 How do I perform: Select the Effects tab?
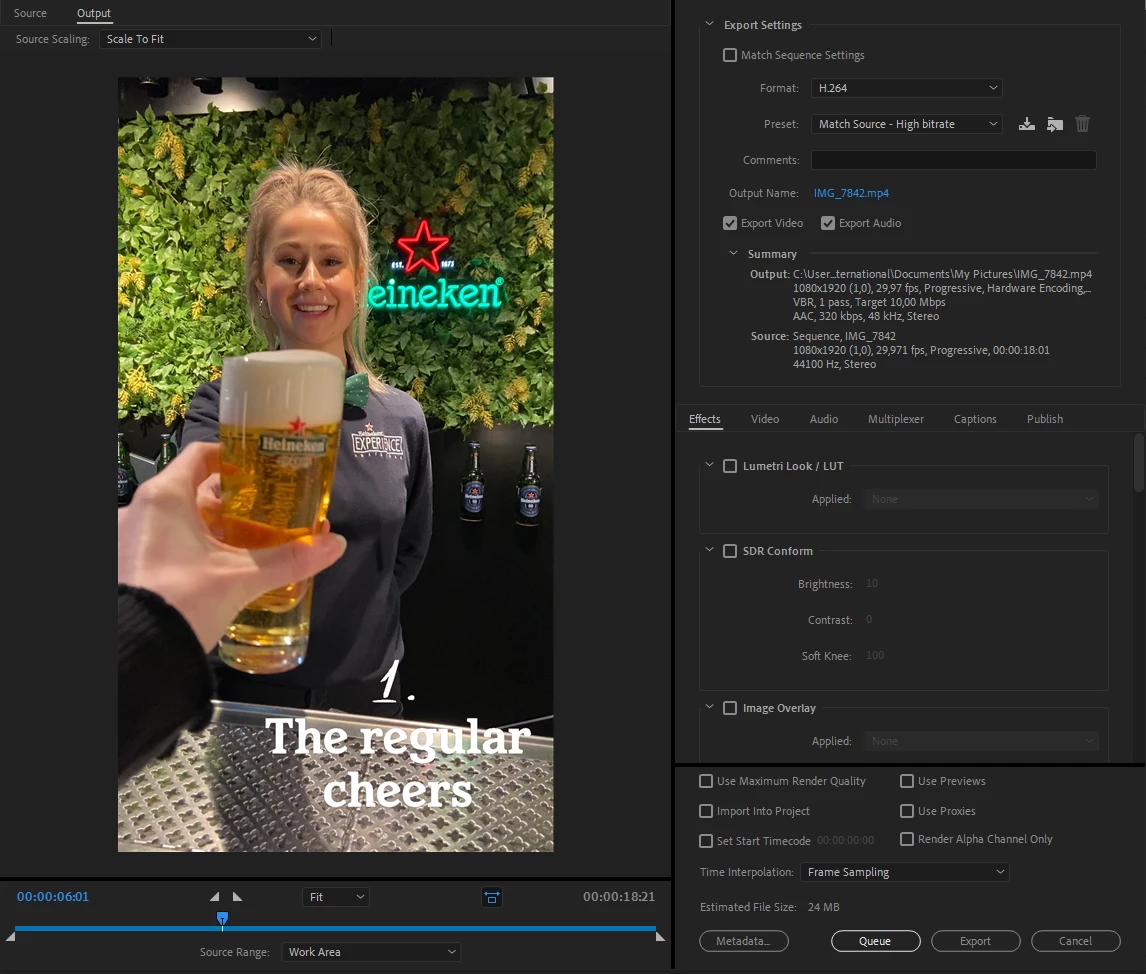[x=705, y=419]
